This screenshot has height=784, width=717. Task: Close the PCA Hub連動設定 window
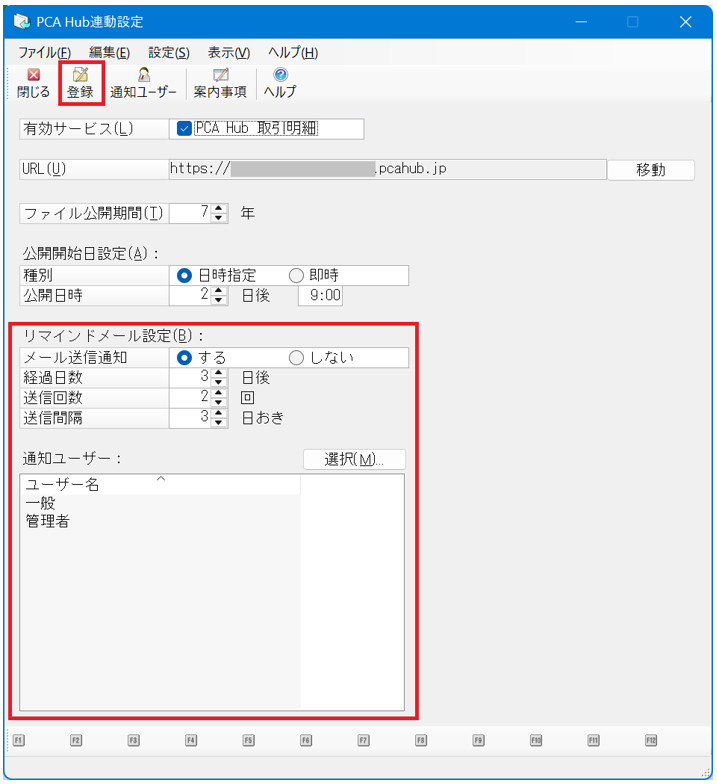click(686, 22)
